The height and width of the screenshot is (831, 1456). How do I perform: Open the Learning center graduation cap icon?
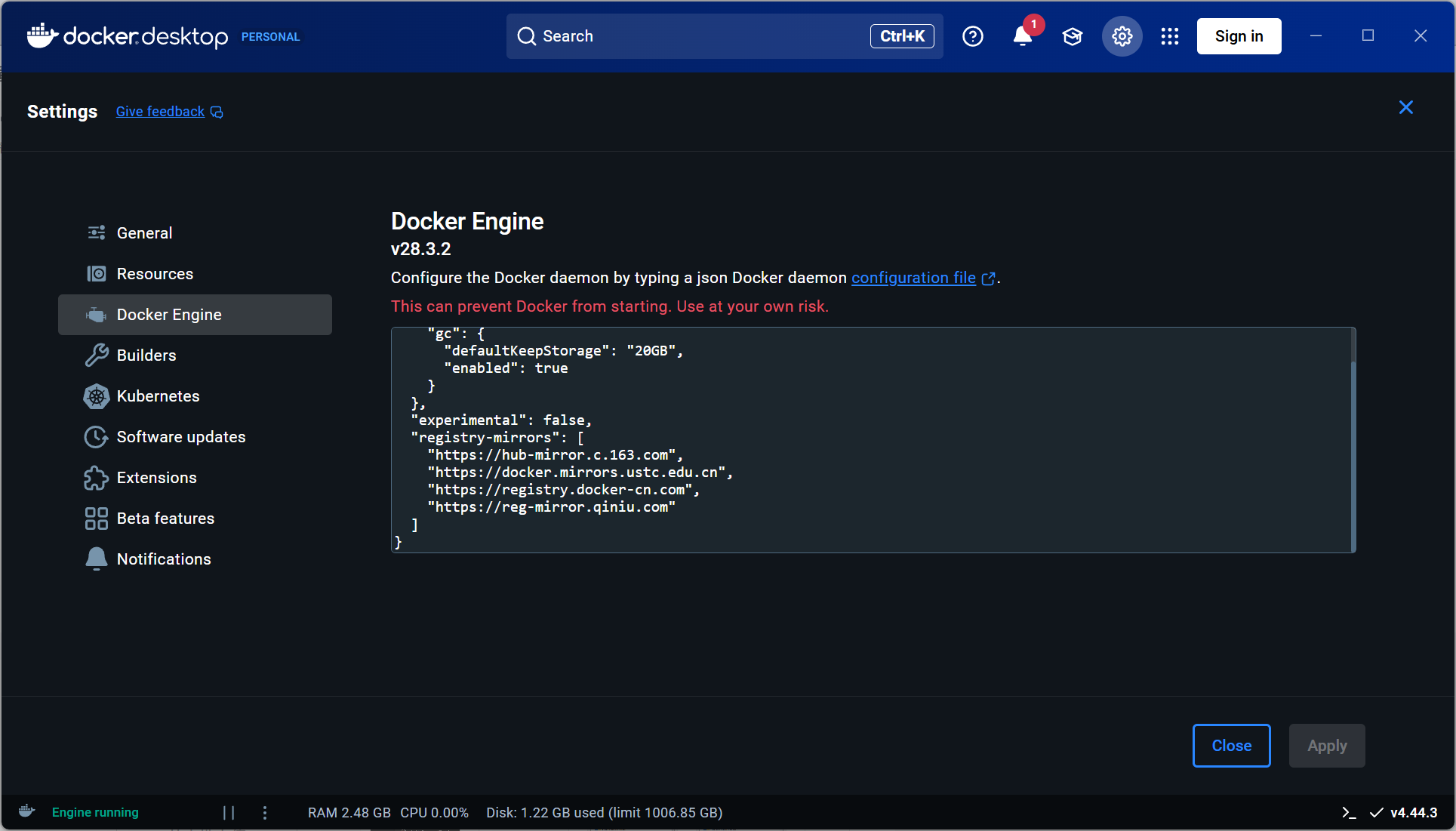[1073, 36]
